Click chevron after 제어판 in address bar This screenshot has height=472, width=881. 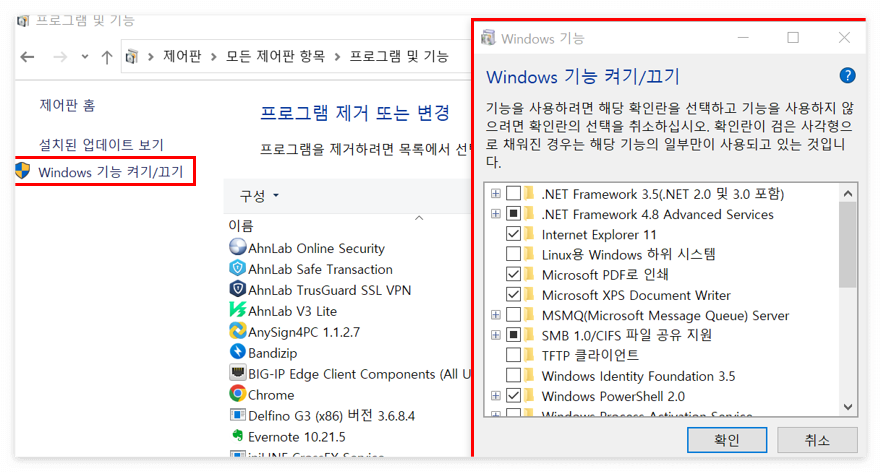pos(214,57)
